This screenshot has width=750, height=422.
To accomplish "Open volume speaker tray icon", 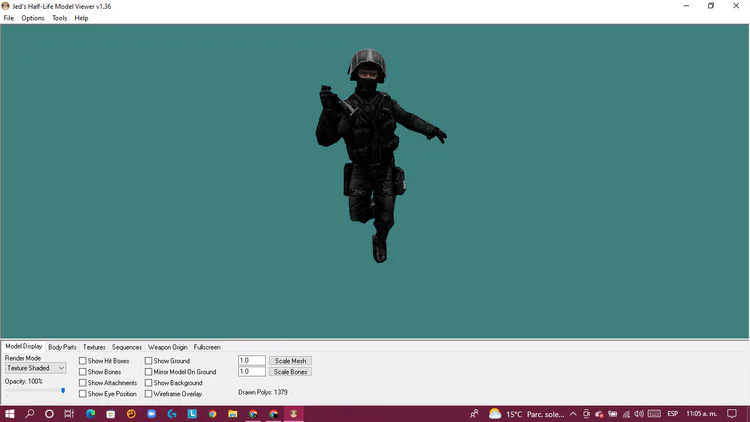I will [639, 414].
